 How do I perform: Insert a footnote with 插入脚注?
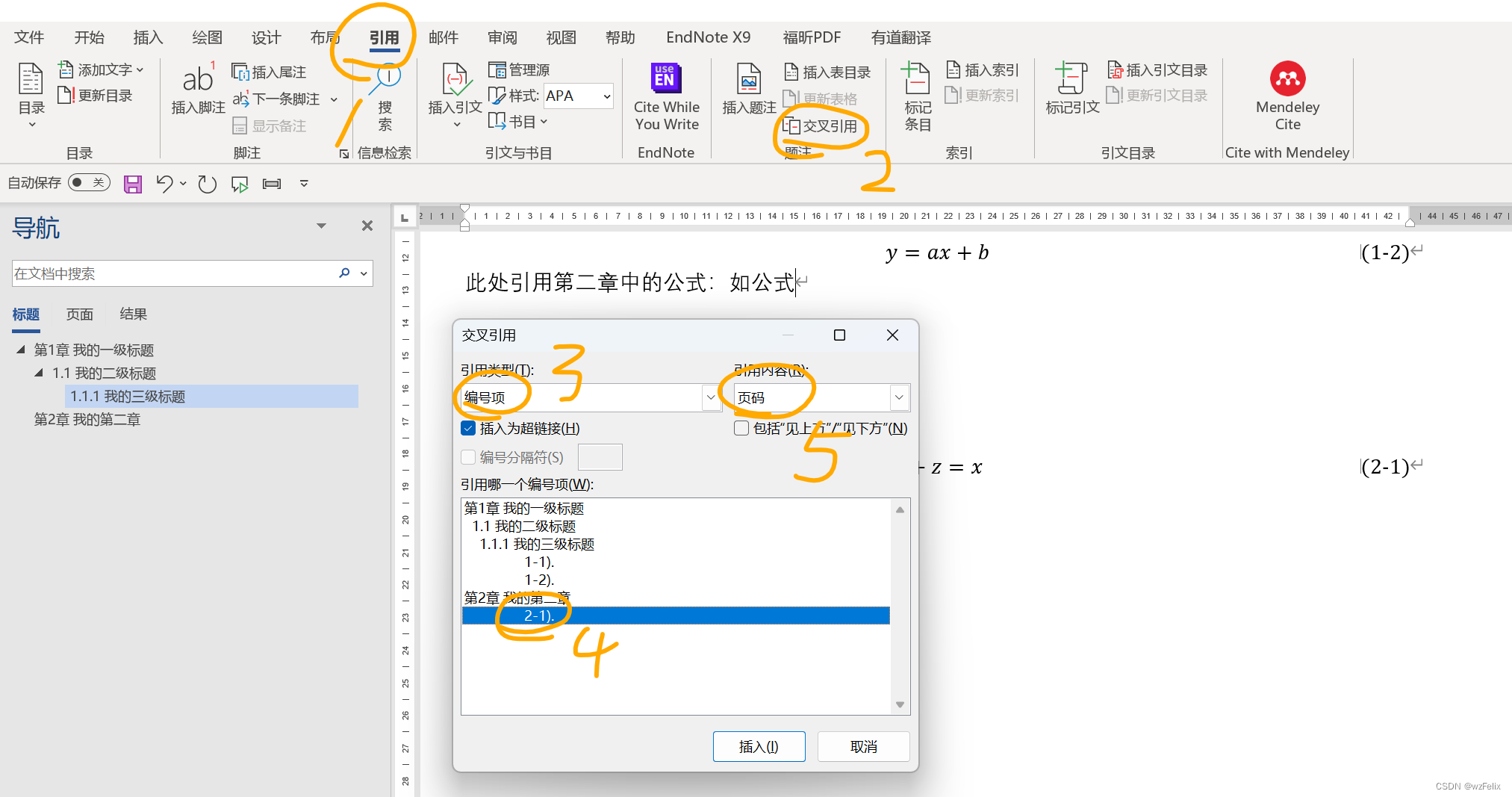click(198, 90)
